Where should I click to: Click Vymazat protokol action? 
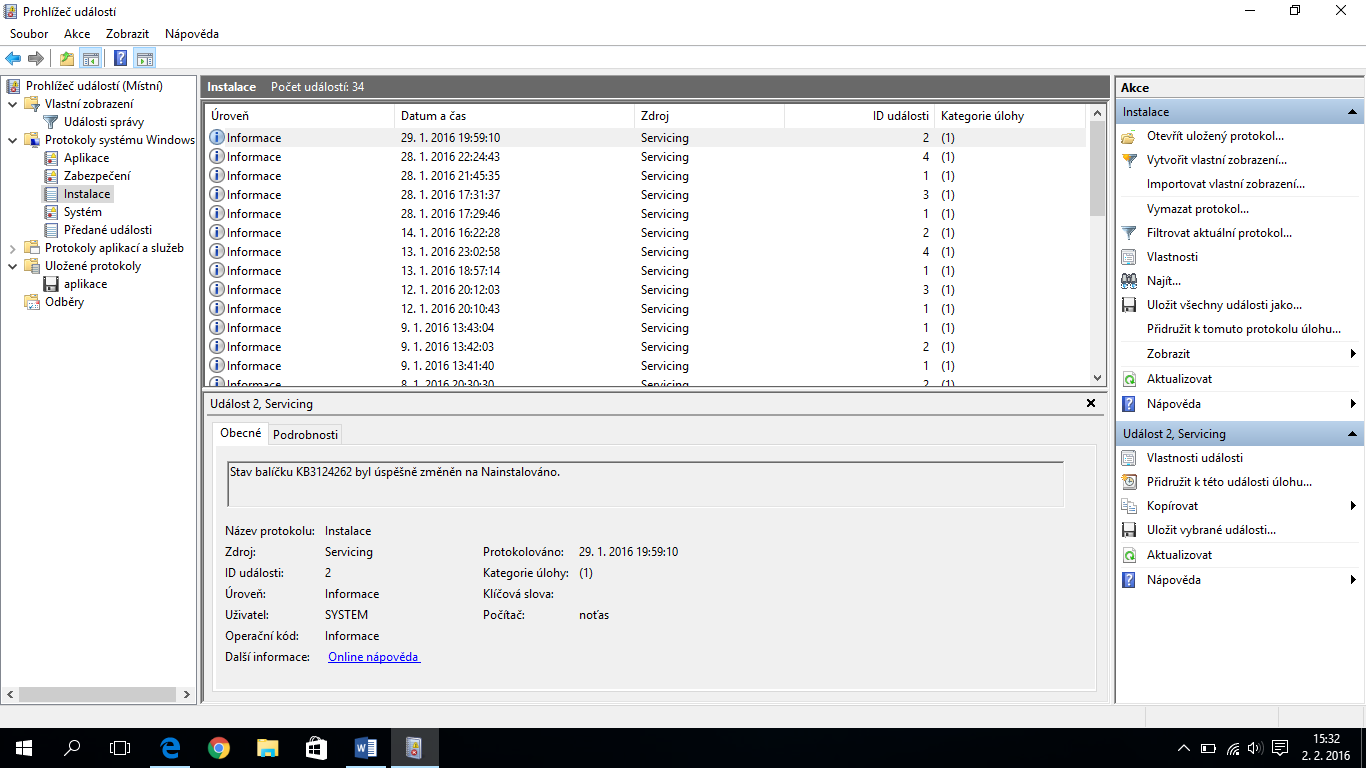pos(1198,209)
